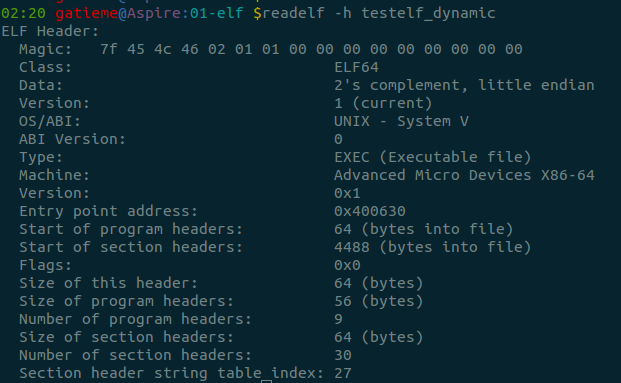Click the readelf command text in prompt

(293, 13)
